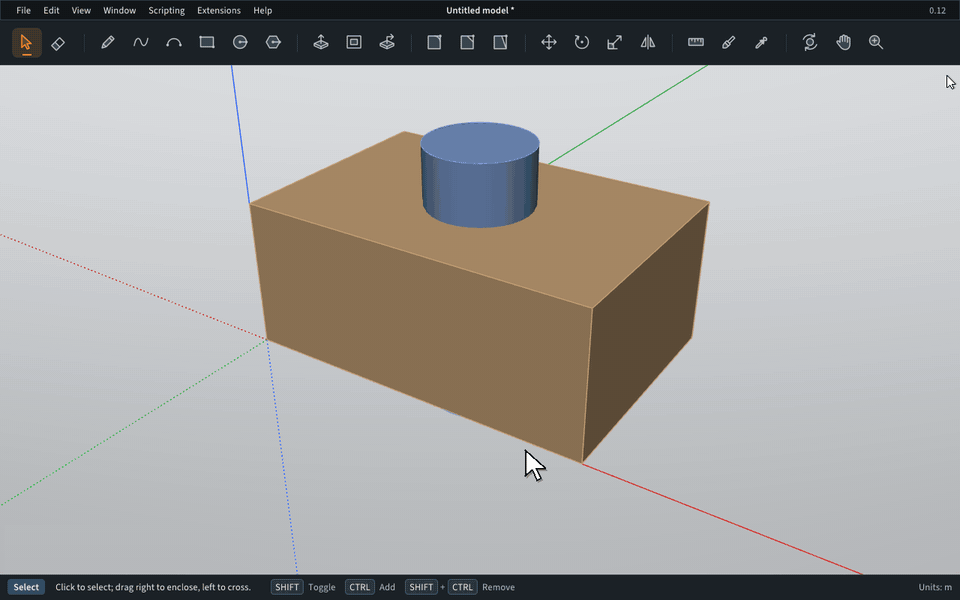The image size is (960, 600).
Task: Select the box's large front face
Action: coord(422,331)
